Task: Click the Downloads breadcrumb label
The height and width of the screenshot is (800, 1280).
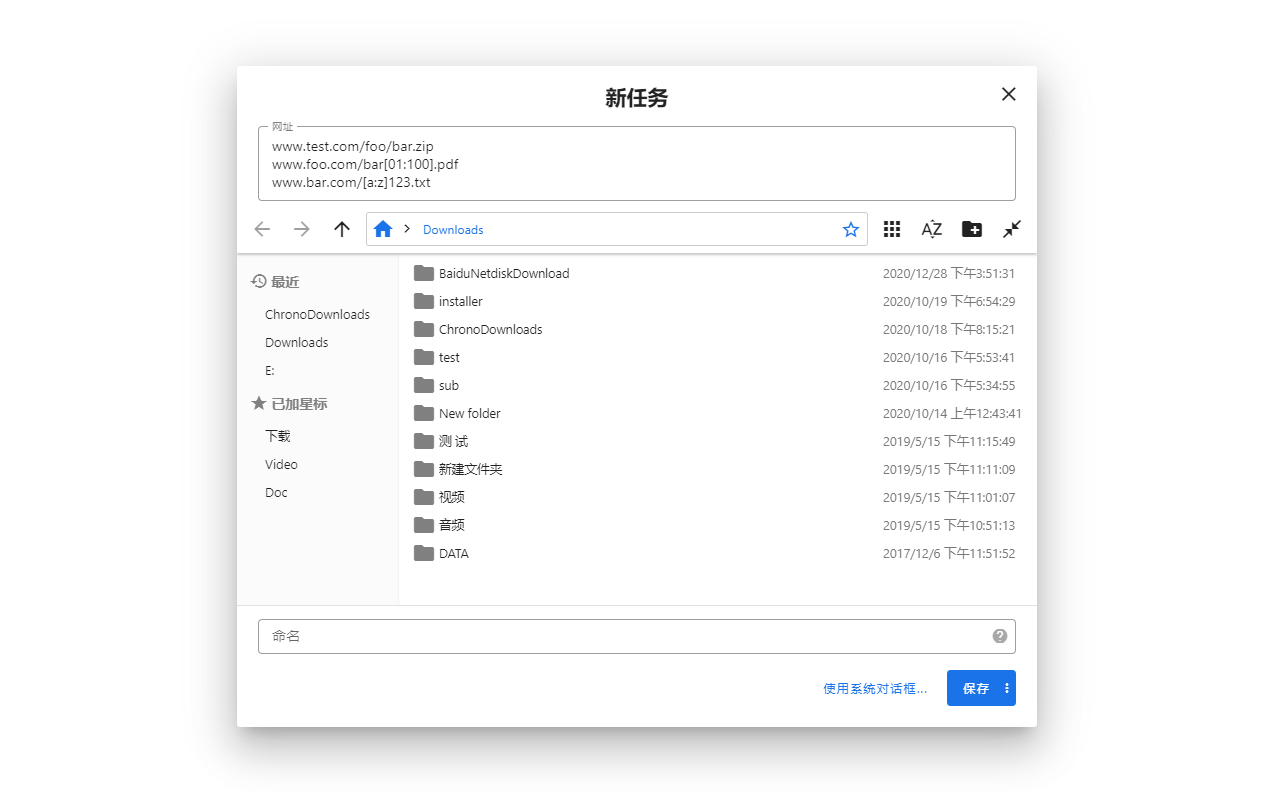Action: 453,230
